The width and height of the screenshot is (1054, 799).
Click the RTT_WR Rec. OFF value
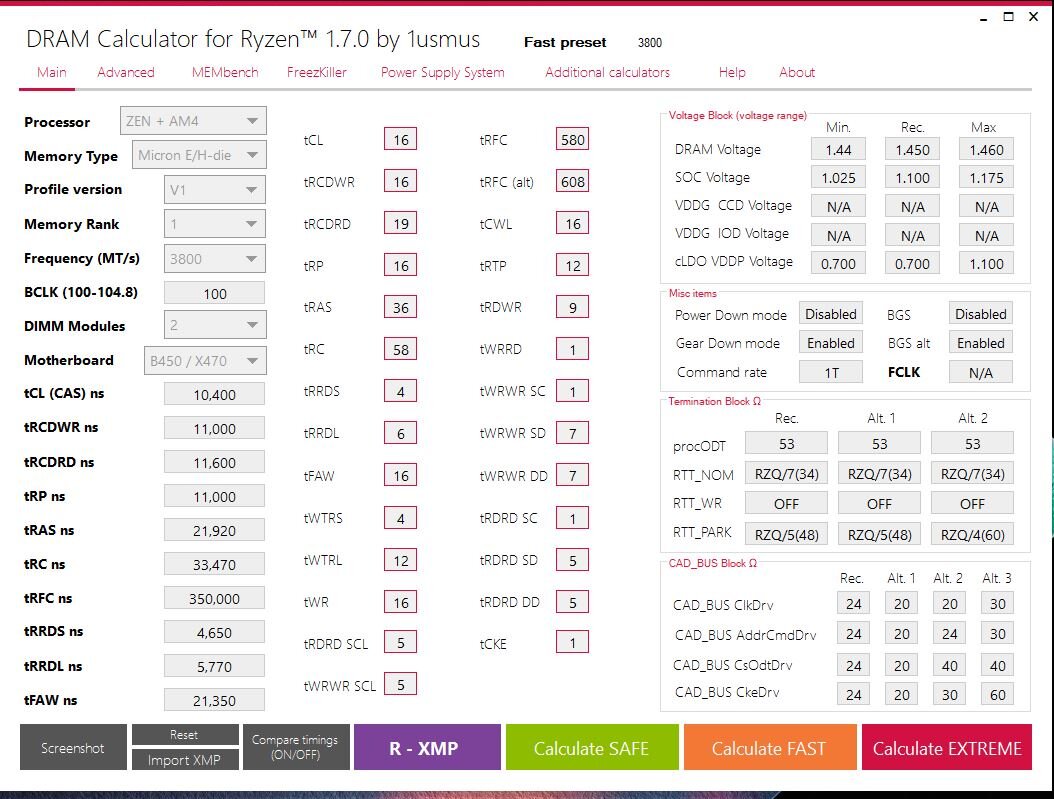point(786,503)
